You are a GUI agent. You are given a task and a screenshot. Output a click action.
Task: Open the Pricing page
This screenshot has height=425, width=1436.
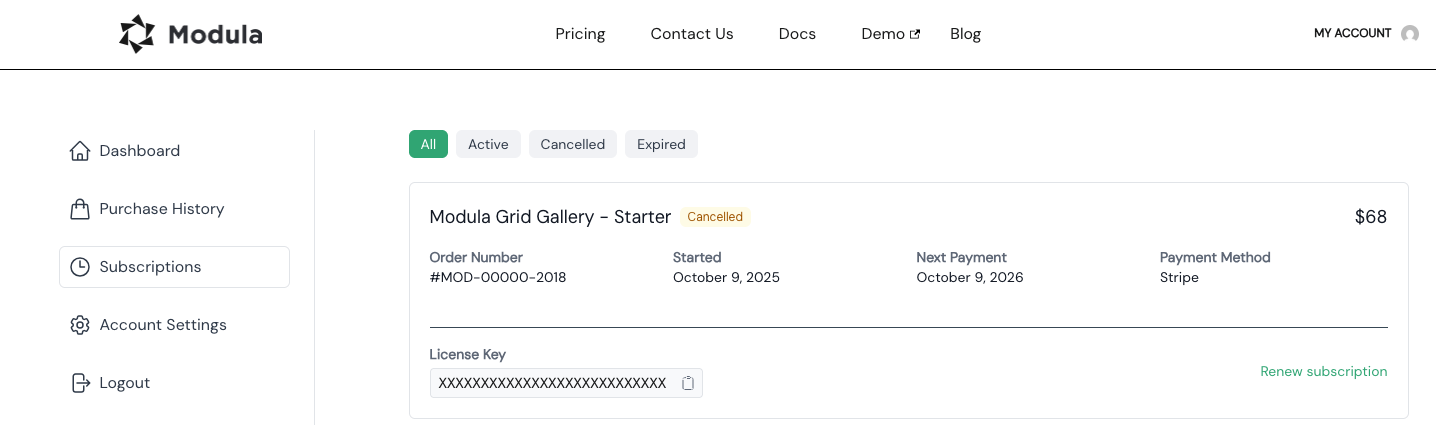(580, 34)
